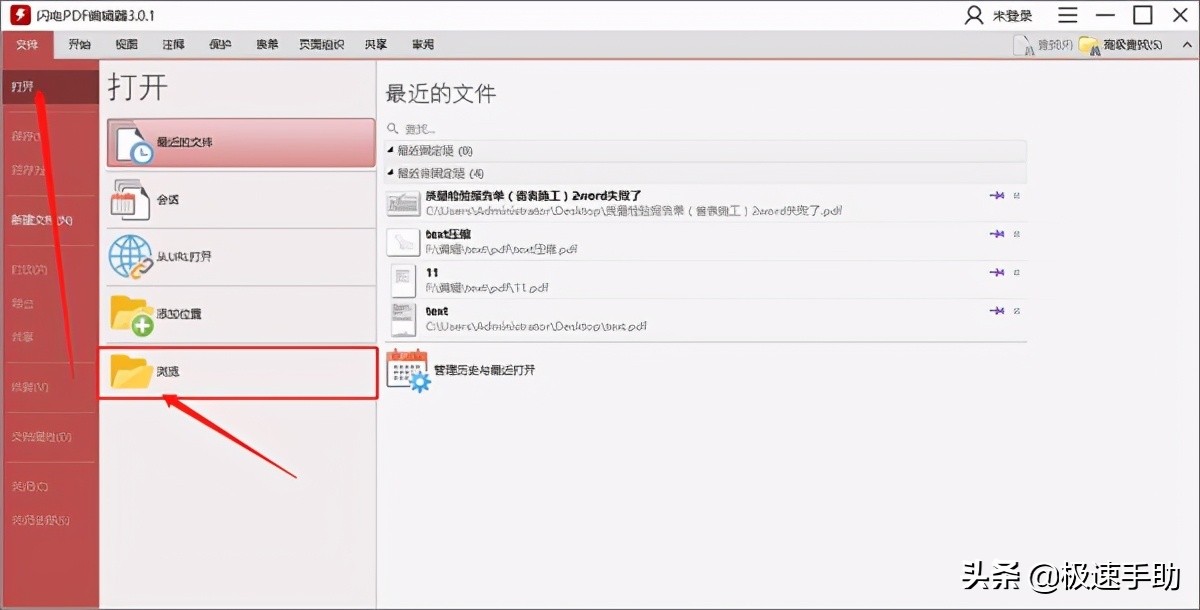Select the 会话 sessions calendar icon
The width and height of the screenshot is (1200, 610).
pos(128,200)
